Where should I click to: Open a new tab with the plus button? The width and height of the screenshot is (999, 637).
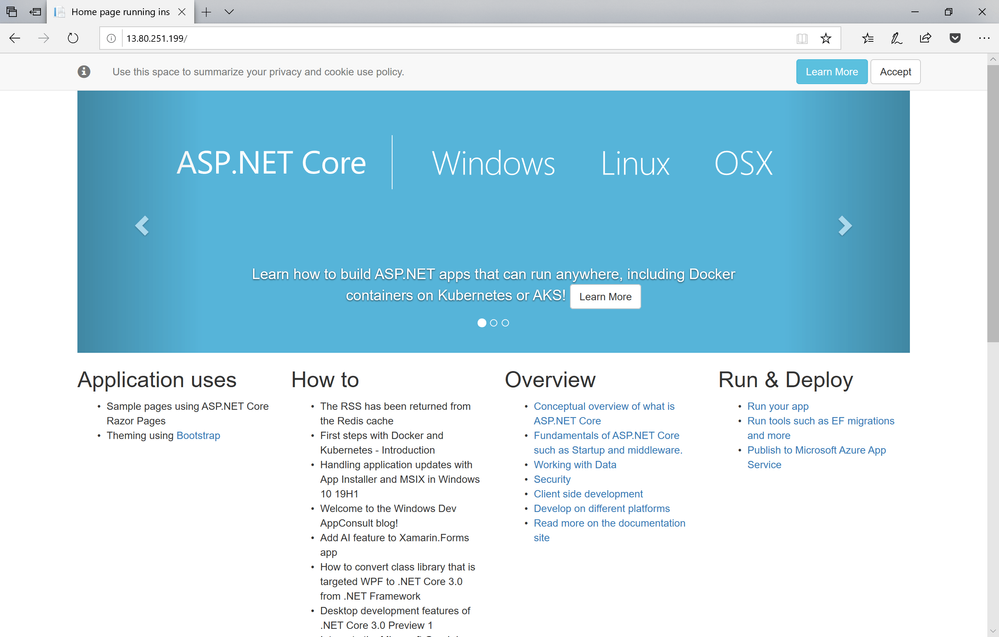206,11
